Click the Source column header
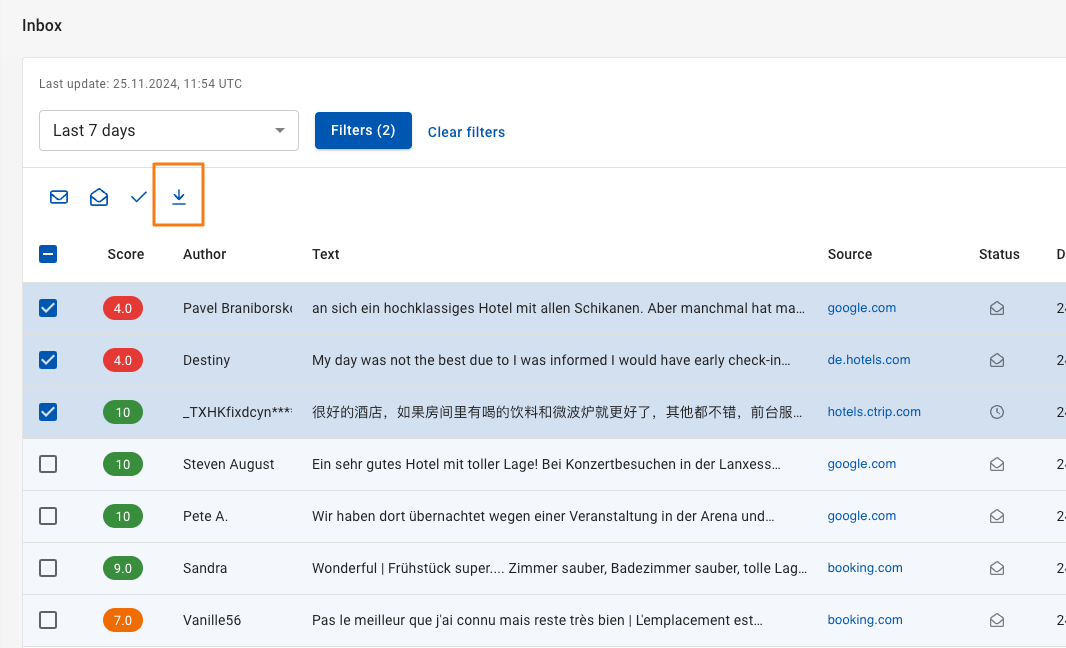 tap(850, 254)
